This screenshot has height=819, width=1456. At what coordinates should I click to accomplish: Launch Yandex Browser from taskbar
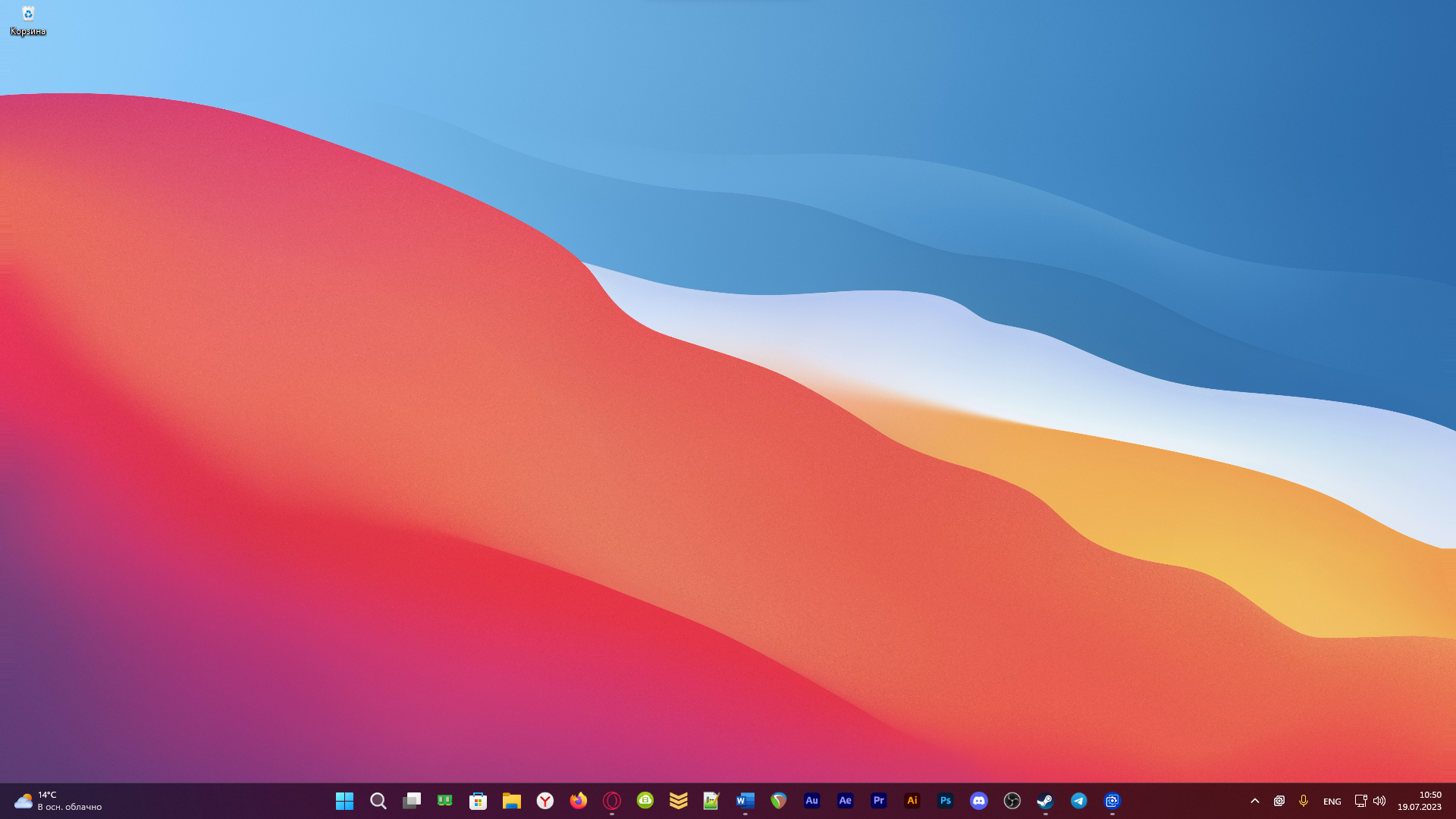544,801
